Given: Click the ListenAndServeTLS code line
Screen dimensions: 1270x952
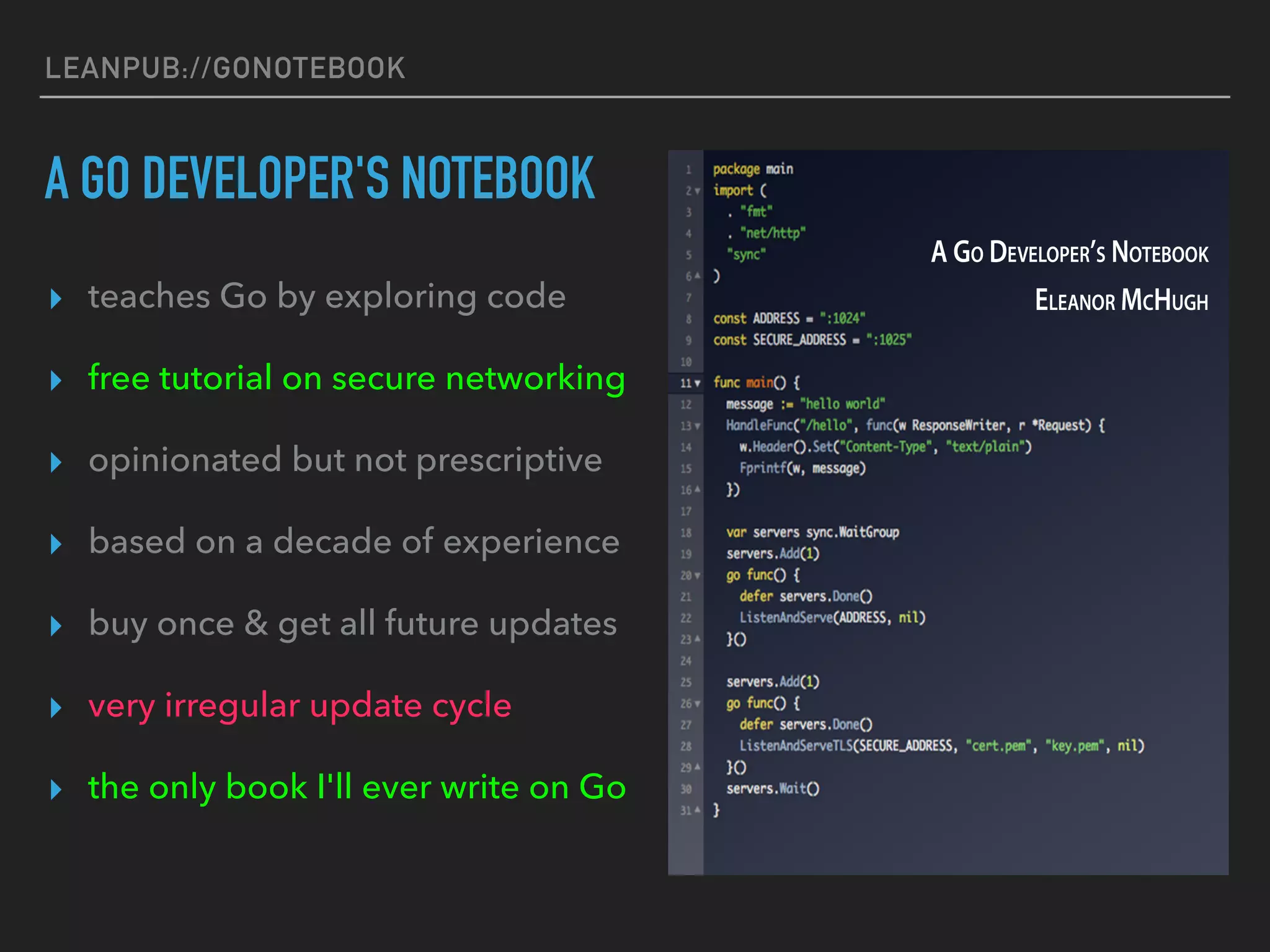Looking at the screenshot, I should pyautogui.click(x=941, y=746).
